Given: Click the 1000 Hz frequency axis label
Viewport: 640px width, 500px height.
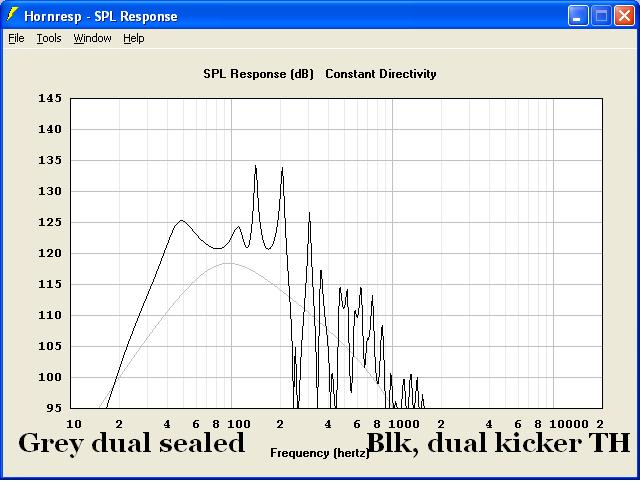Looking at the screenshot, I should point(404,424).
